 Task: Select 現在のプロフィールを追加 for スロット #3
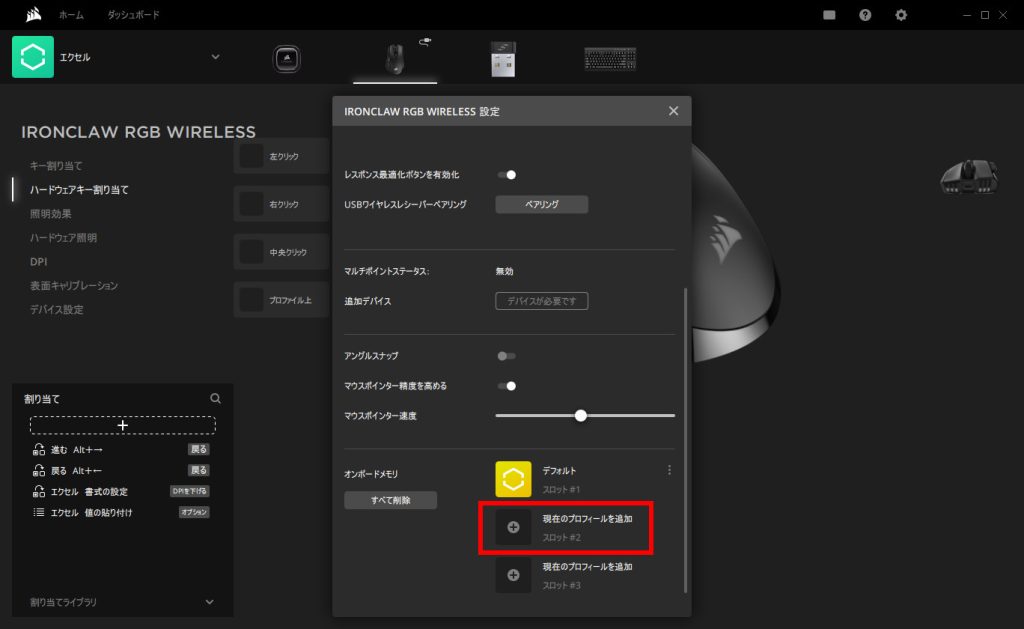click(x=587, y=567)
